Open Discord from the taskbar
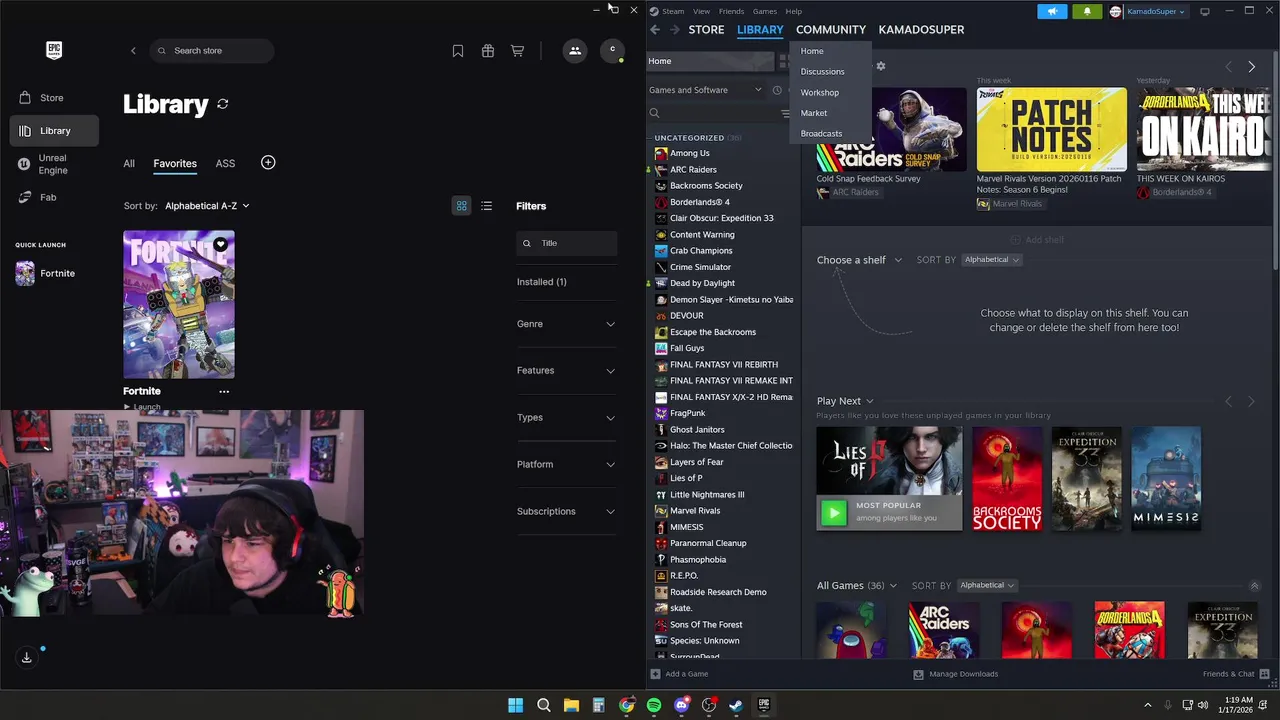 coord(682,705)
